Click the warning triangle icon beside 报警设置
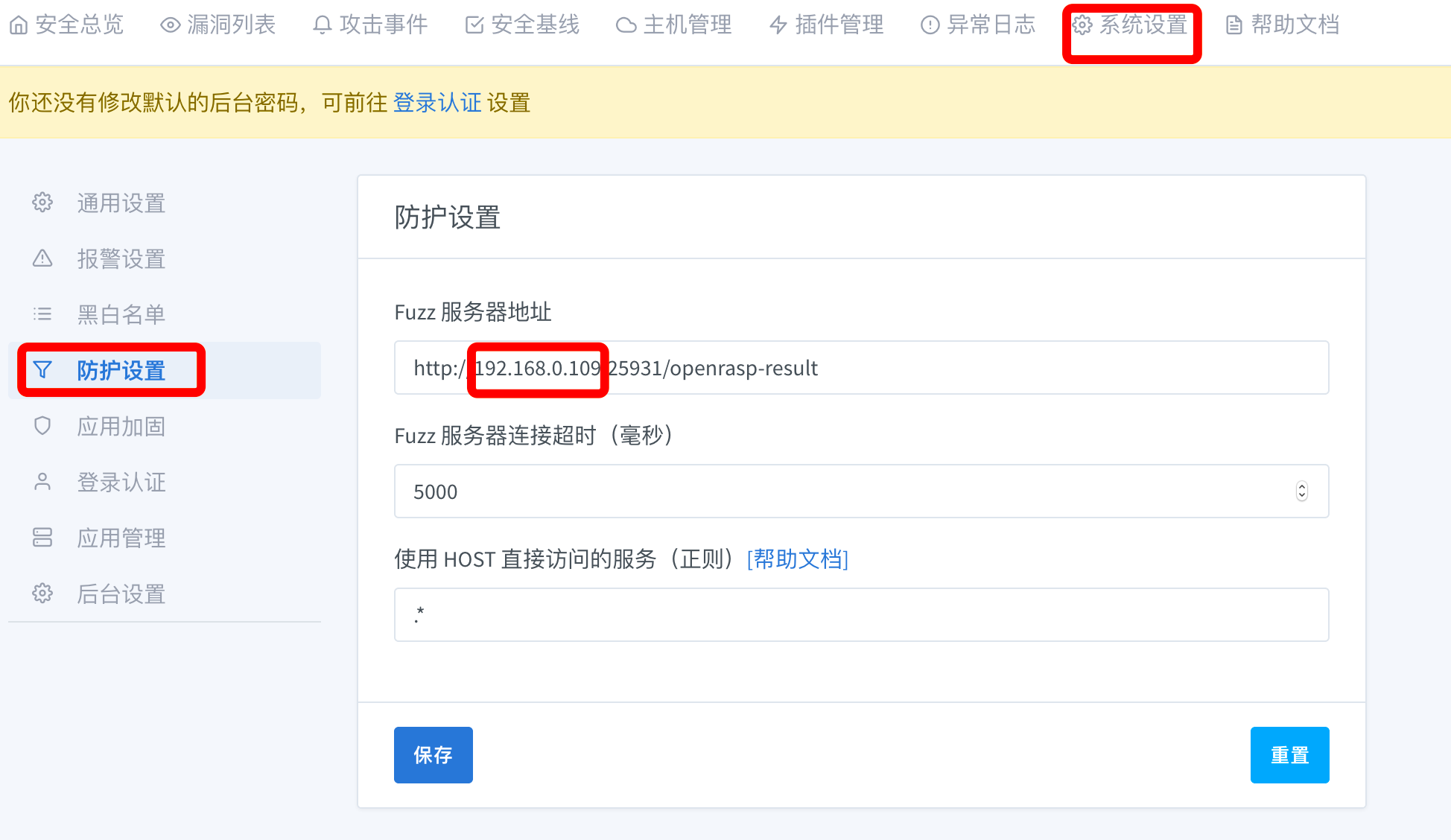The image size is (1451, 840). coord(42,258)
